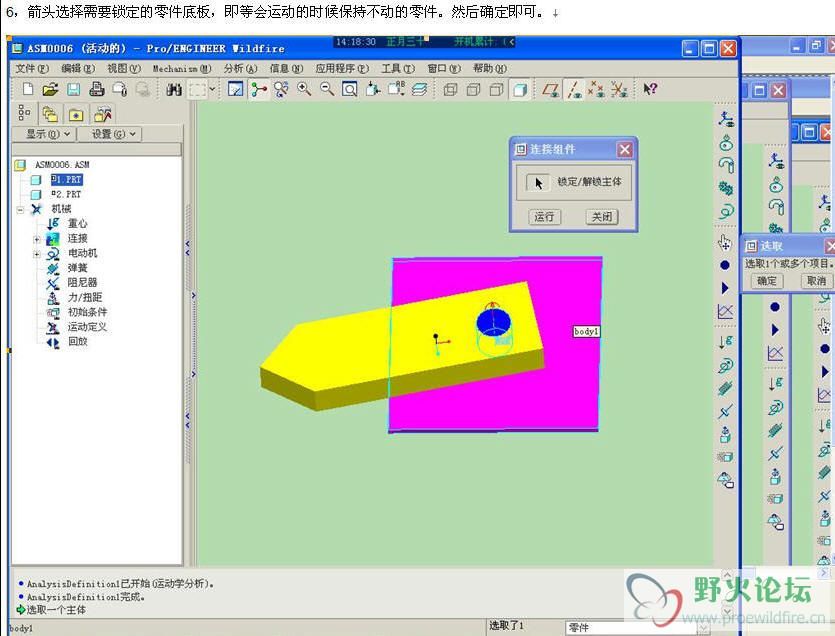Switch to shaded display mode
The width and height of the screenshot is (835, 636).
coord(520,89)
